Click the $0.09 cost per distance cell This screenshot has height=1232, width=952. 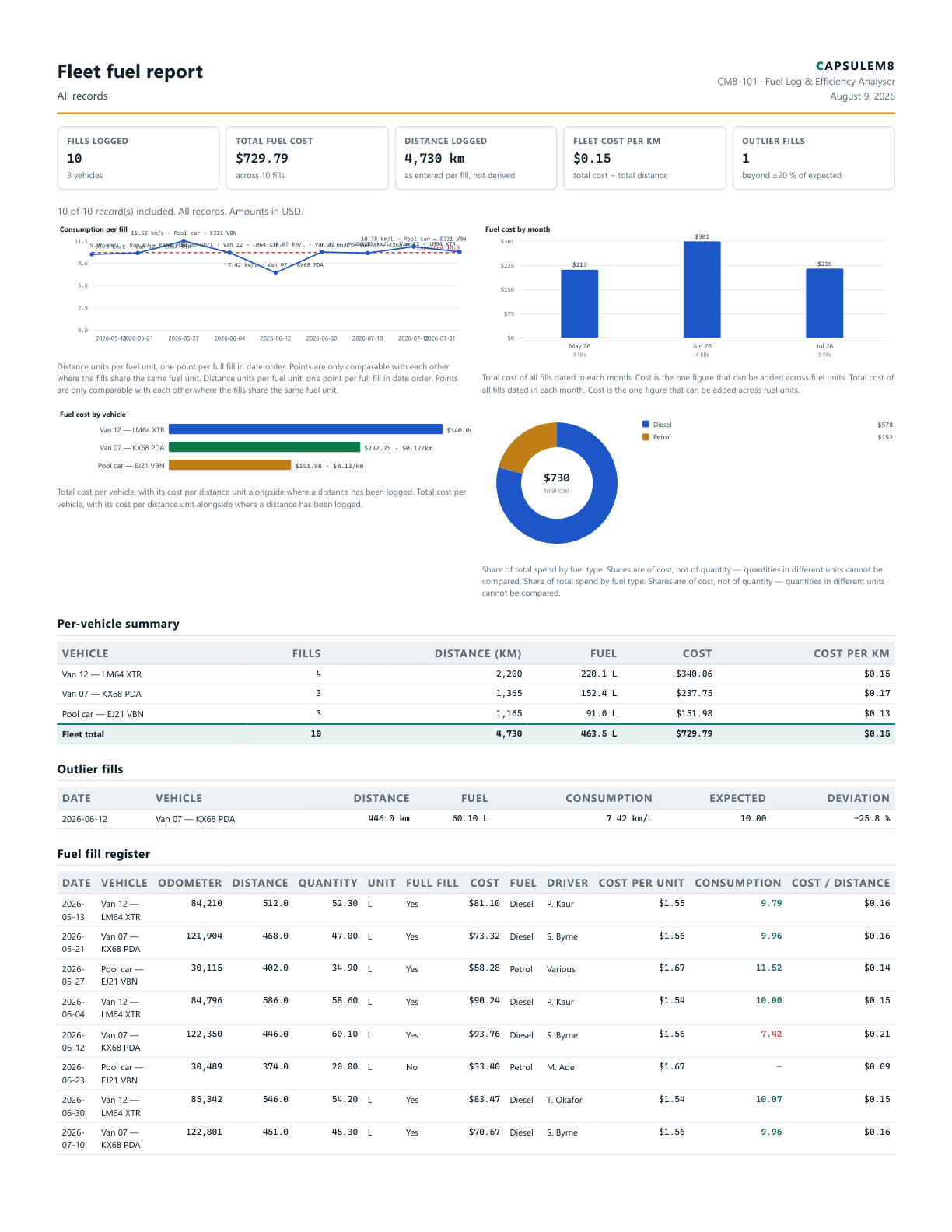tap(877, 1066)
